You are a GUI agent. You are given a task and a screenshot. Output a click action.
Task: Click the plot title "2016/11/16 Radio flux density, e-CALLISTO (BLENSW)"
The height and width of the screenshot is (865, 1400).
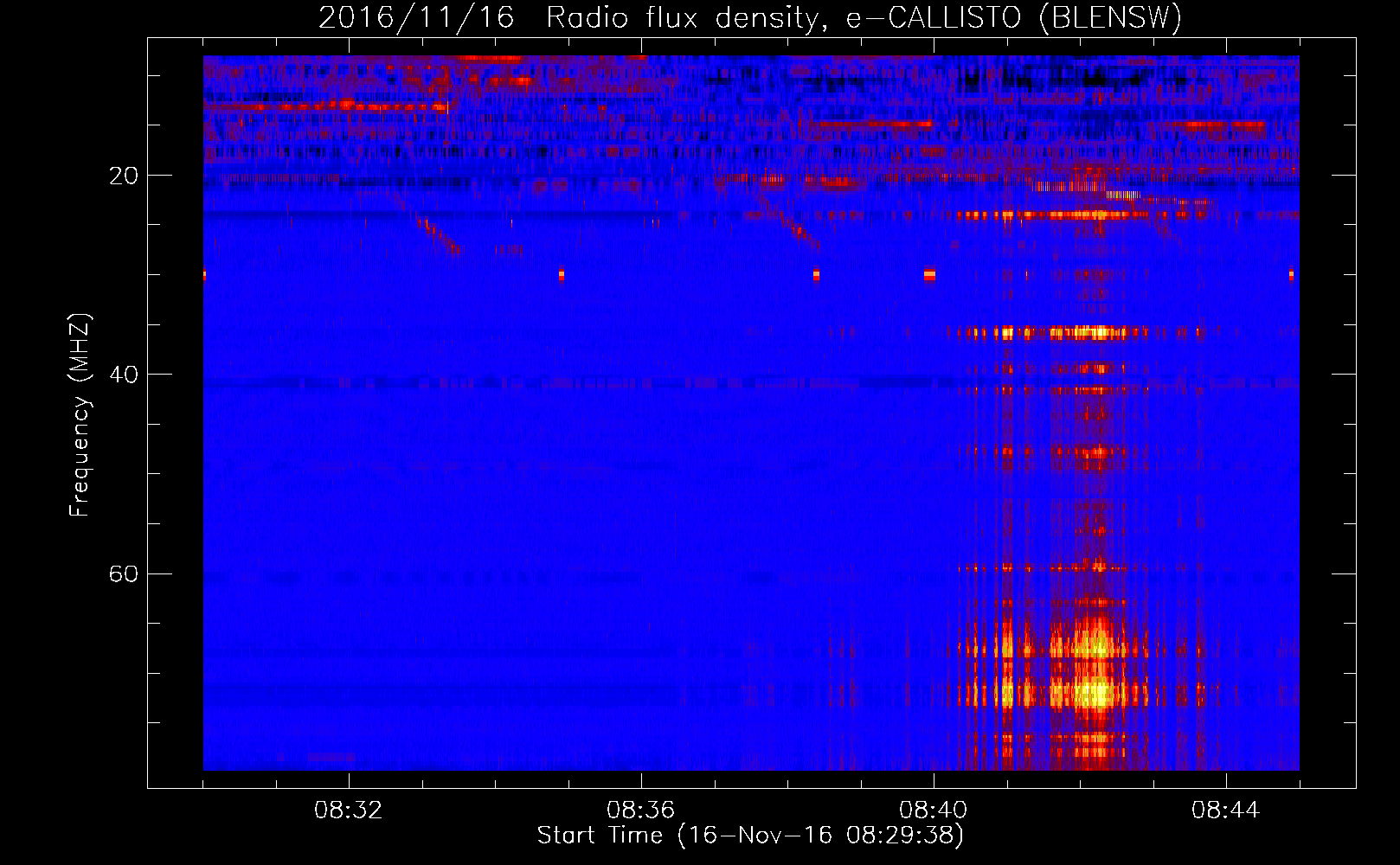(750, 17)
